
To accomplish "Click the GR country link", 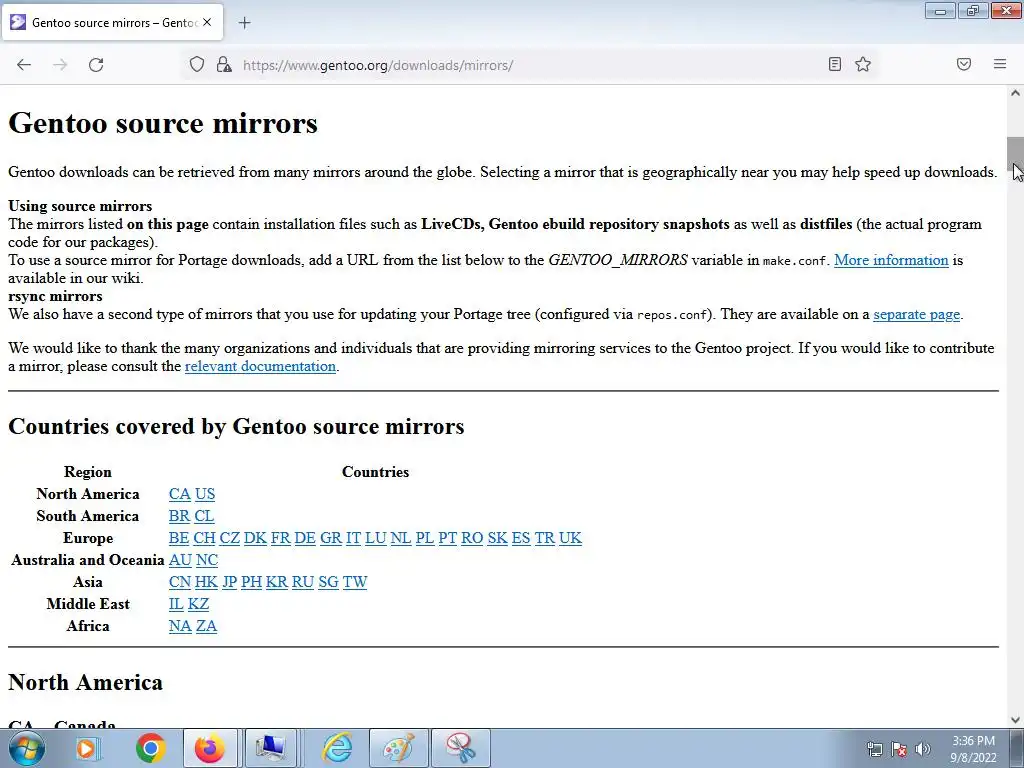I will [331, 538].
